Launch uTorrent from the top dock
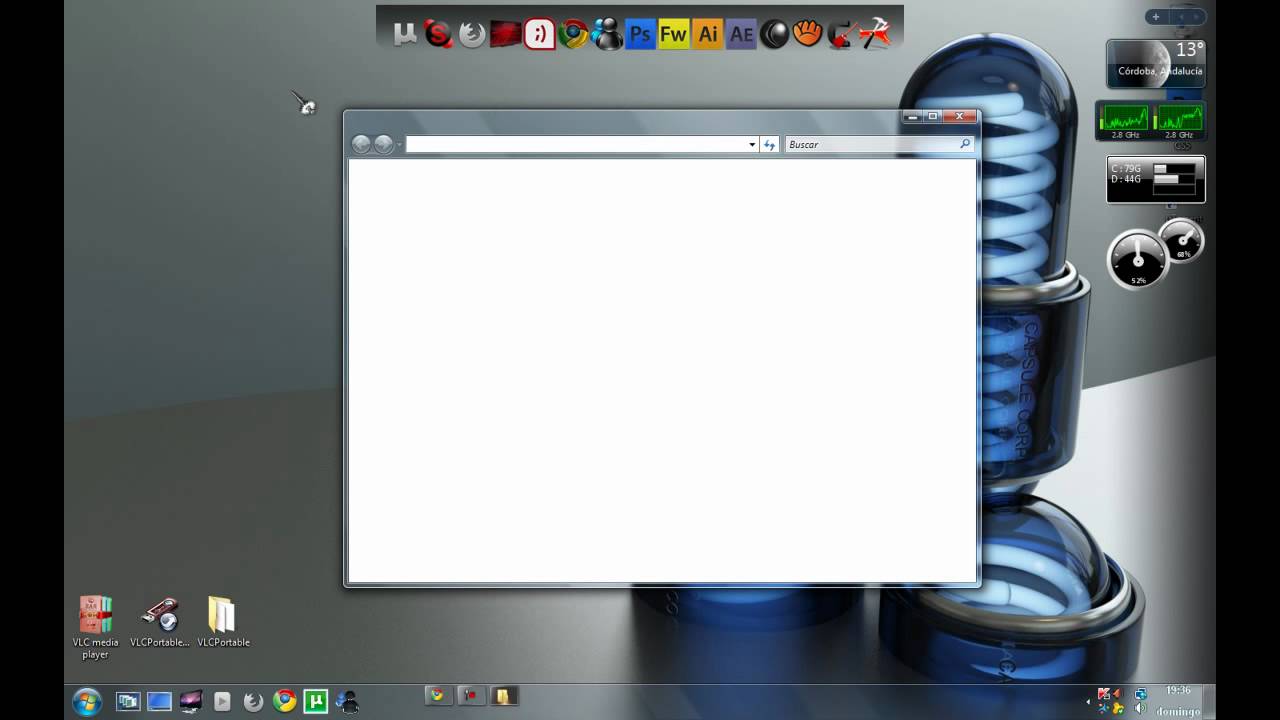The image size is (1280, 720). coord(405,35)
